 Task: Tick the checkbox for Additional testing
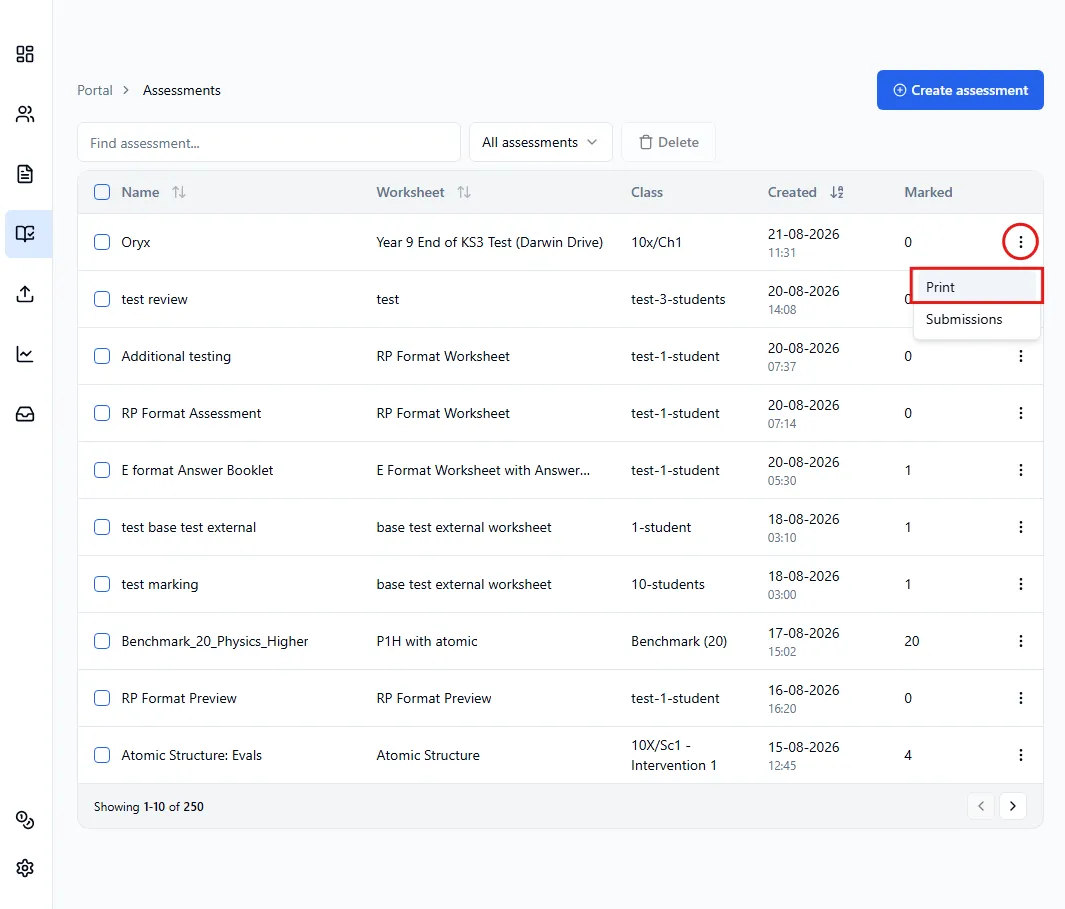[102, 356]
